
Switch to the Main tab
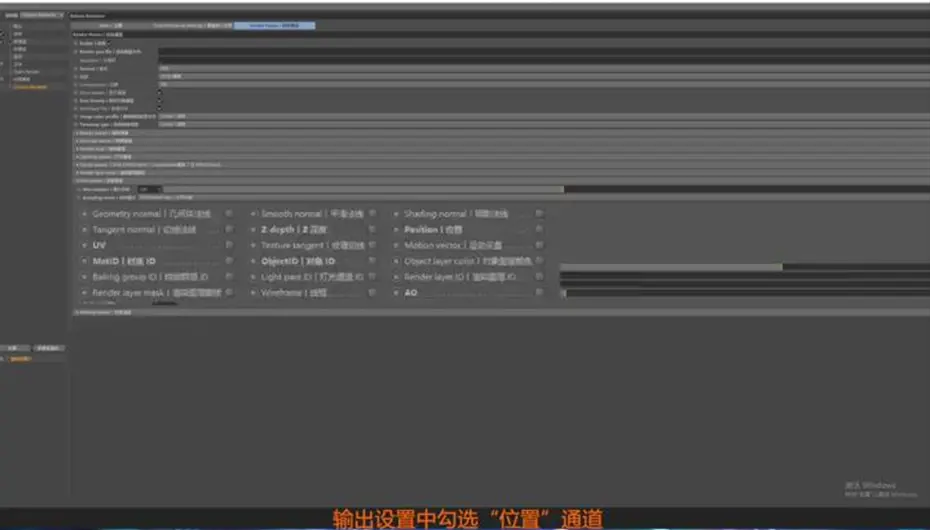coord(111,25)
